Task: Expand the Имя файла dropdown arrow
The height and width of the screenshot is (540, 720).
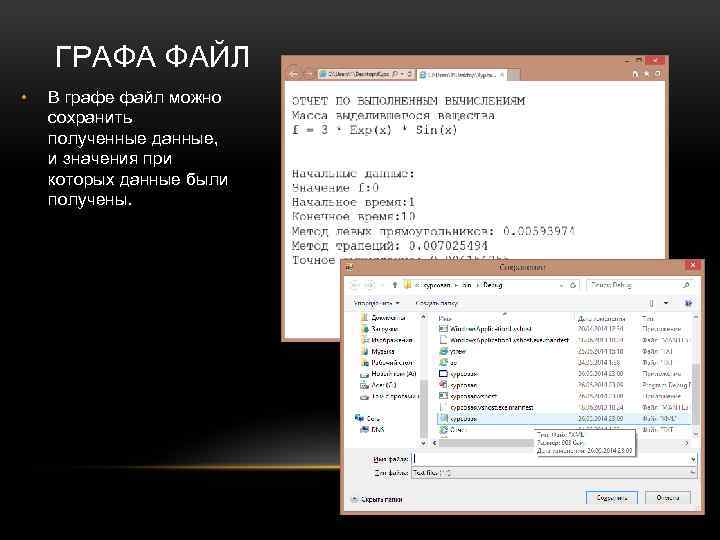Action: (693, 459)
